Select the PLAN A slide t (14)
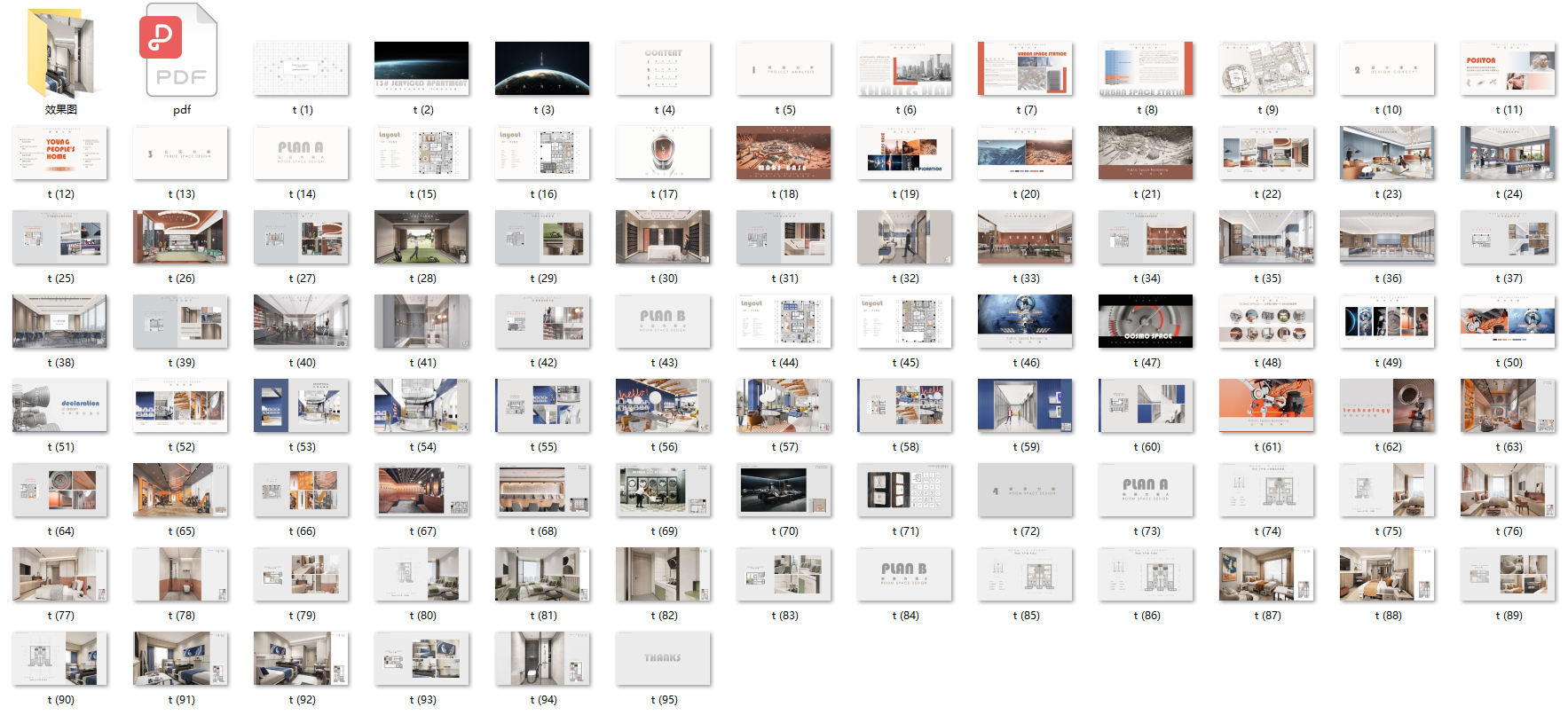The width and height of the screenshot is (1568, 715). click(x=301, y=153)
